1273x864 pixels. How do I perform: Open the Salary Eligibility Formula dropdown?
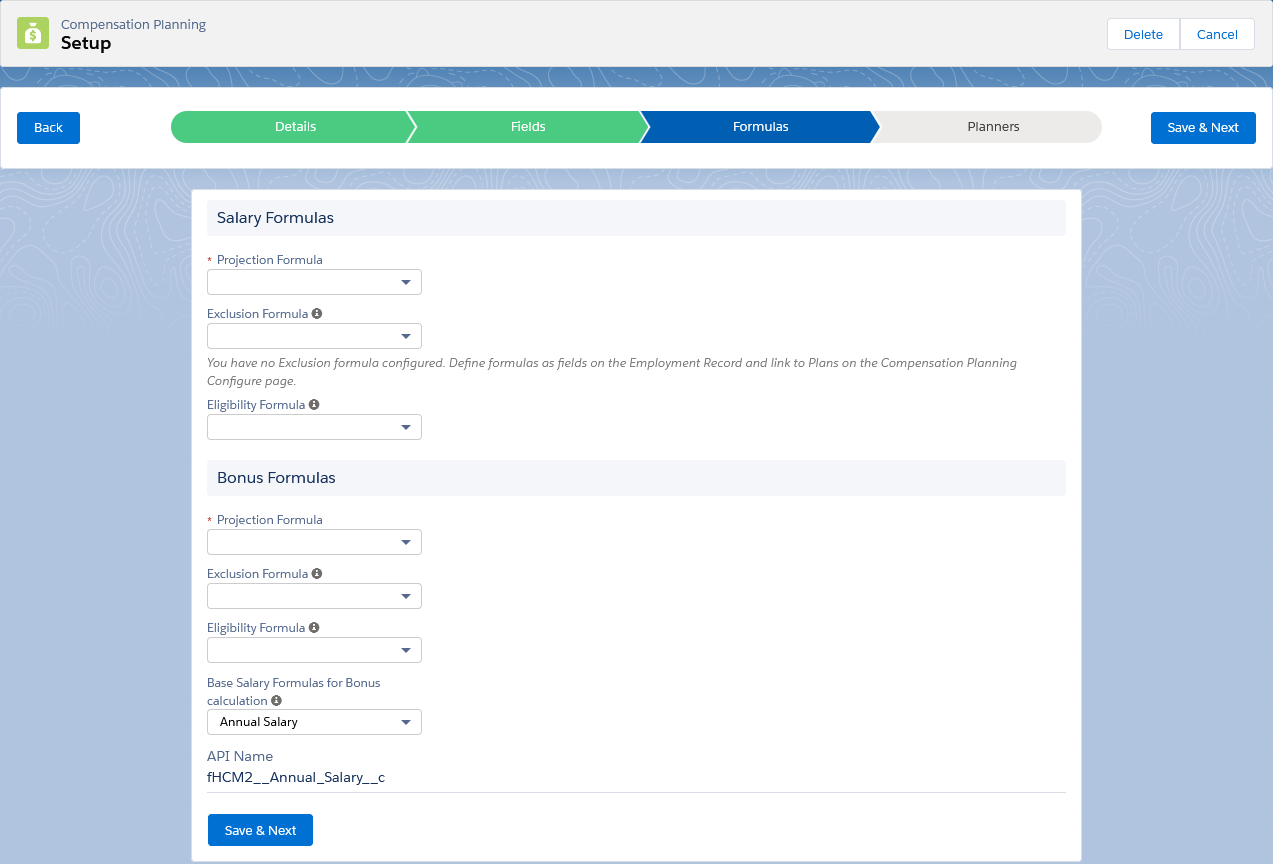tap(314, 428)
